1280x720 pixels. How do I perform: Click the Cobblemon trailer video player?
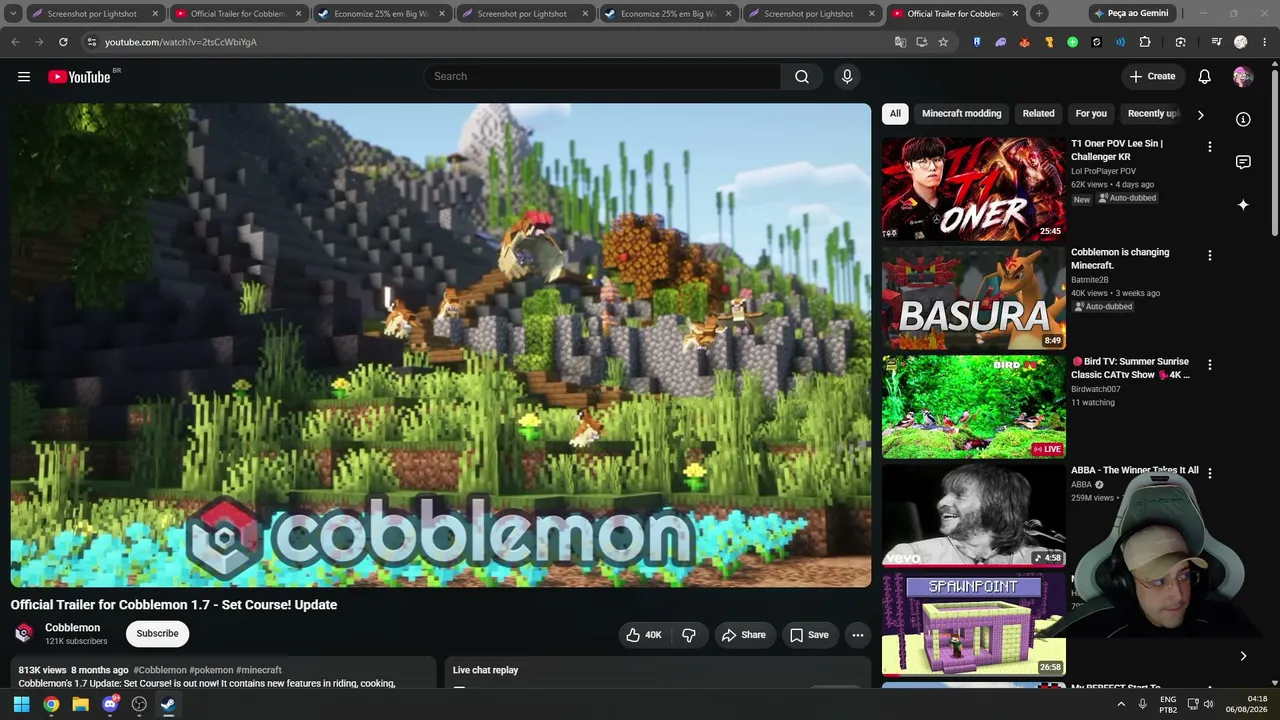click(x=441, y=345)
